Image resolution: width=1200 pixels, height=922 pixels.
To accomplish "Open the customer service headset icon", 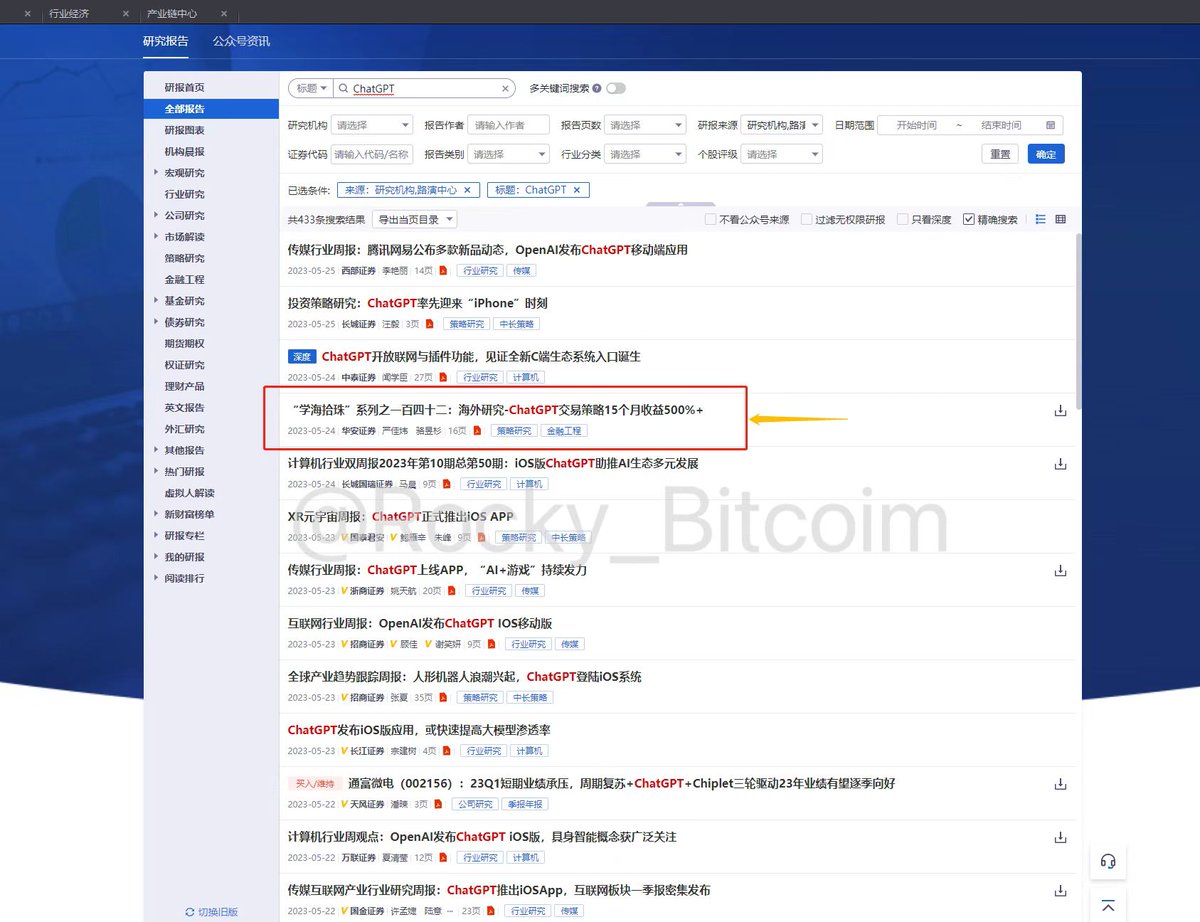I will pyautogui.click(x=1108, y=861).
